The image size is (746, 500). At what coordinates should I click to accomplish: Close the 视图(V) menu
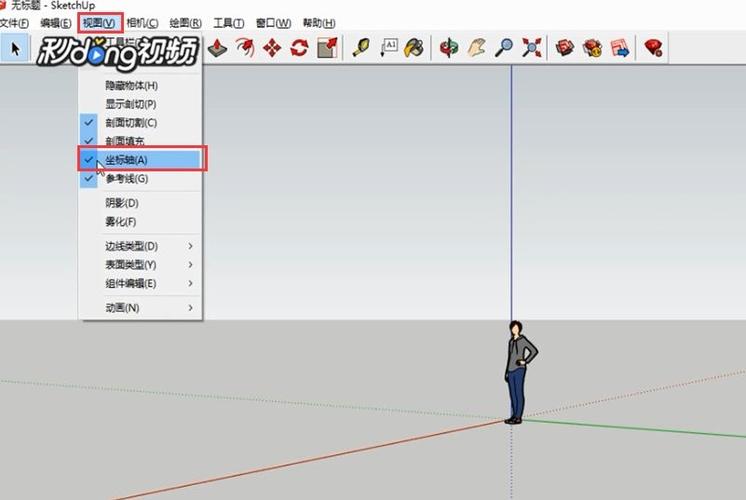coord(99,23)
